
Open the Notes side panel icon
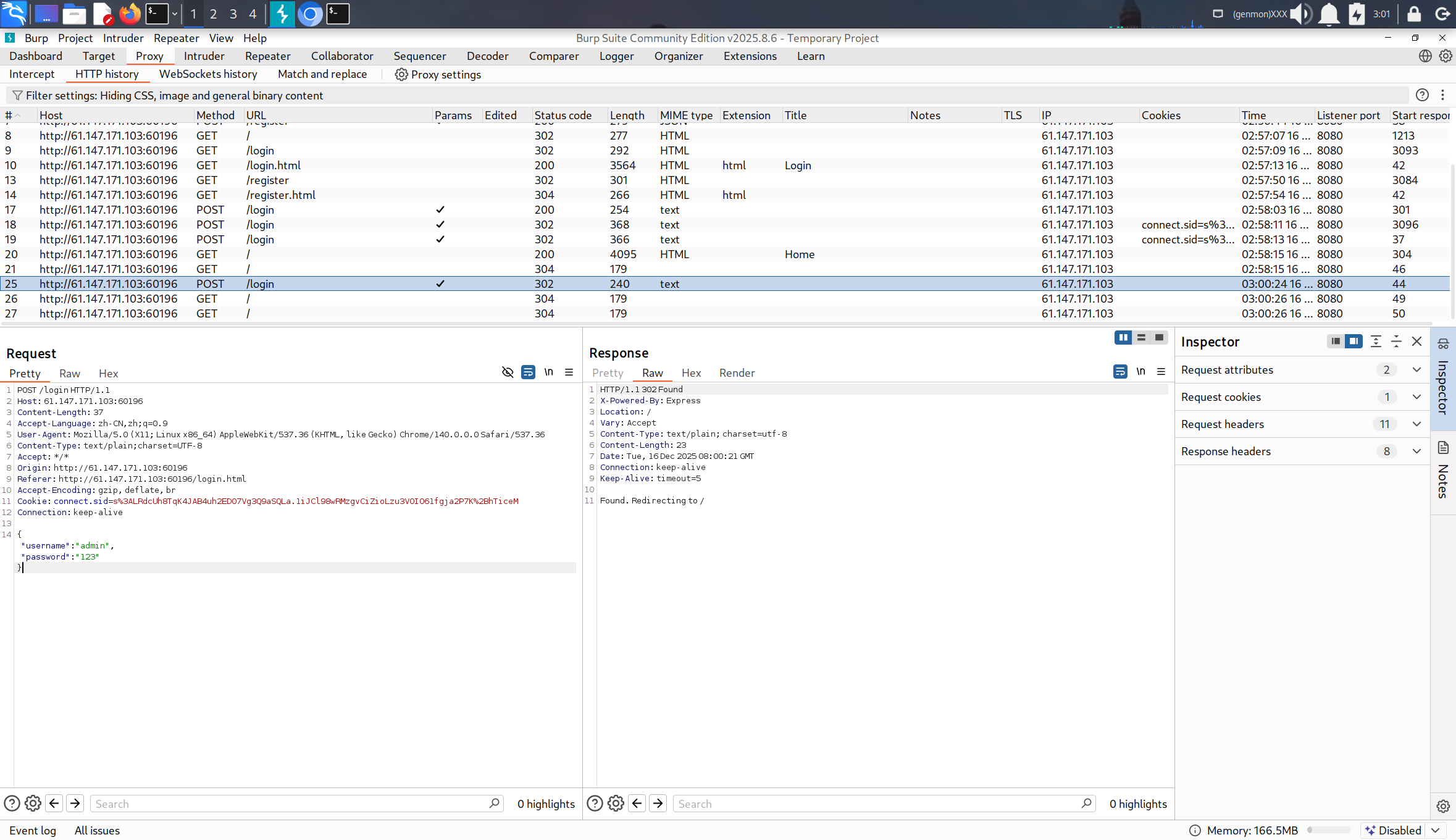(x=1443, y=448)
